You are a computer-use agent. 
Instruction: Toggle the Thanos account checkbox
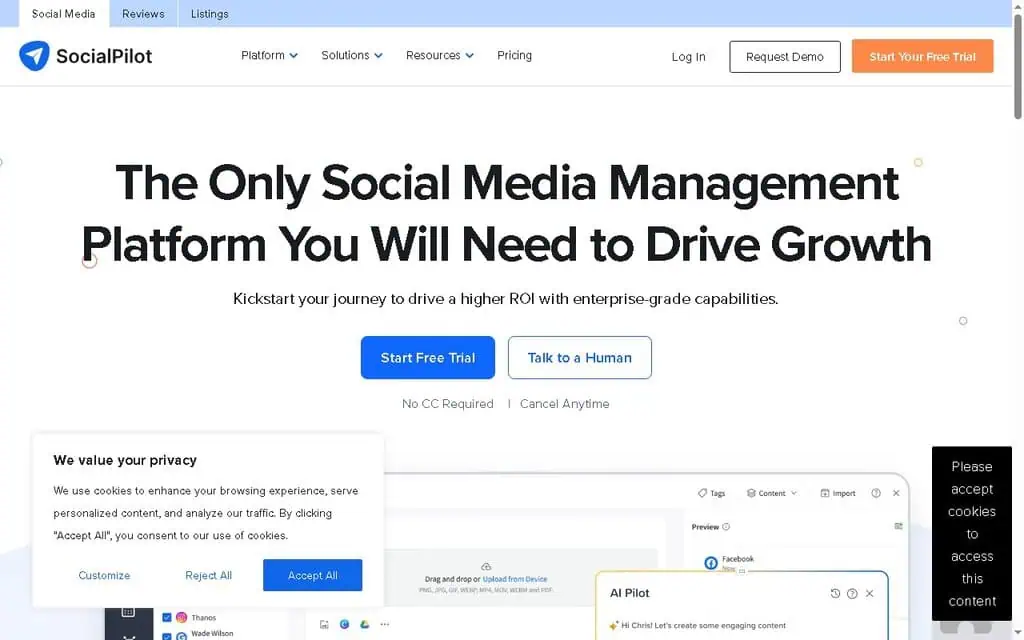pyautogui.click(x=167, y=617)
